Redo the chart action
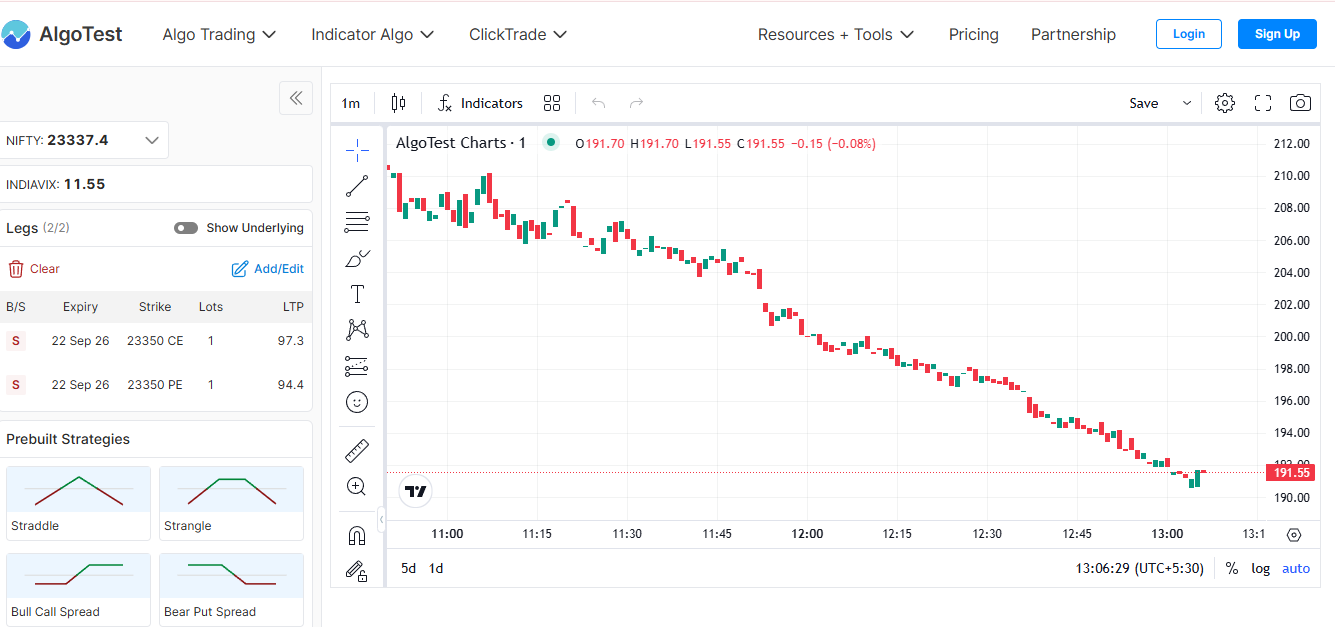 [x=636, y=103]
